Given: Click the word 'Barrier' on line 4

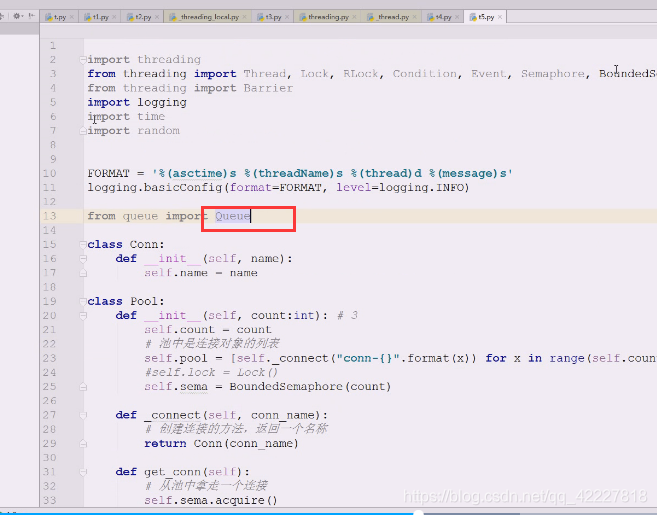Looking at the screenshot, I should (268, 88).
